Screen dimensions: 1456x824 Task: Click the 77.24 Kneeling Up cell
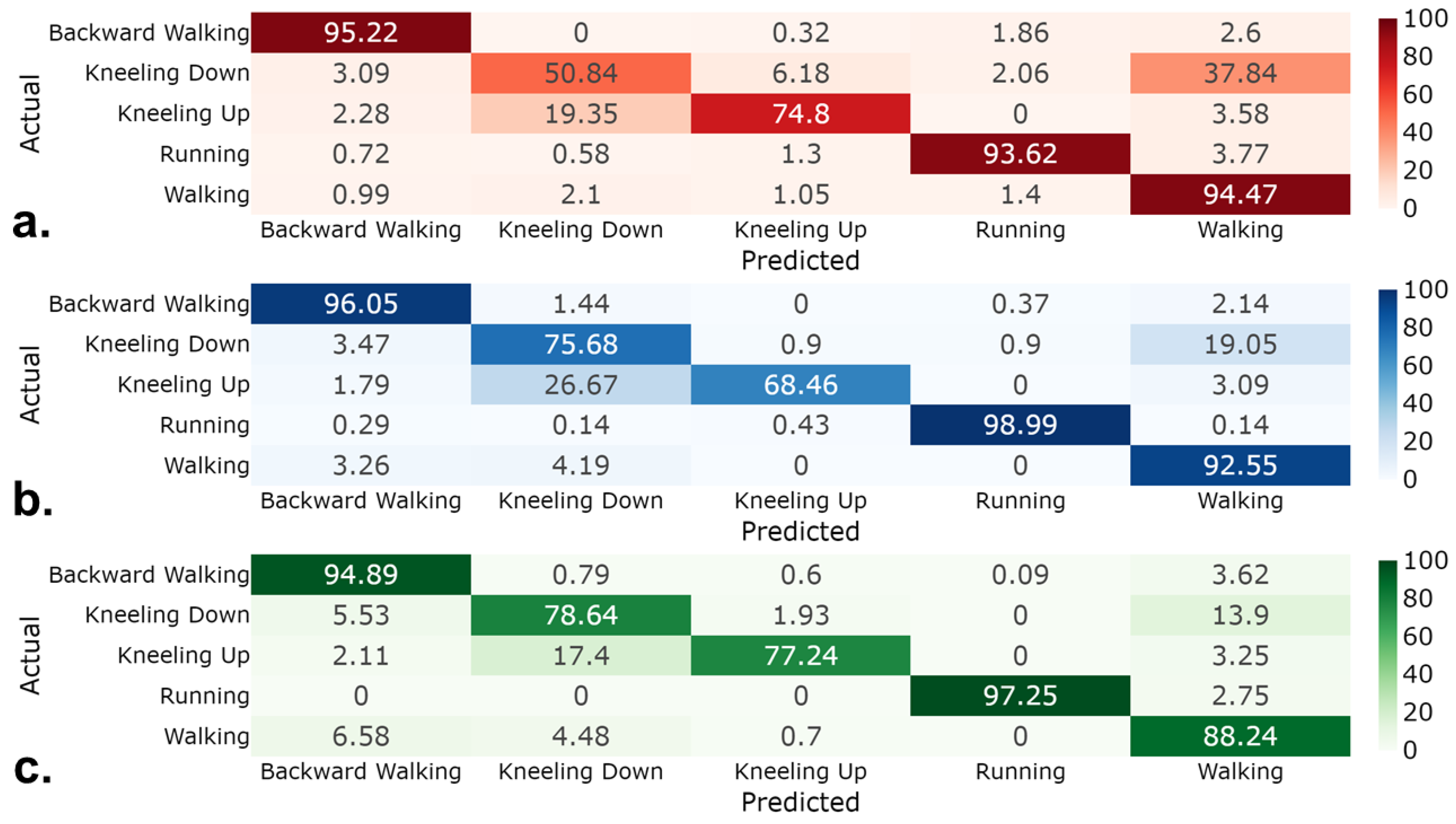(801, 655)
